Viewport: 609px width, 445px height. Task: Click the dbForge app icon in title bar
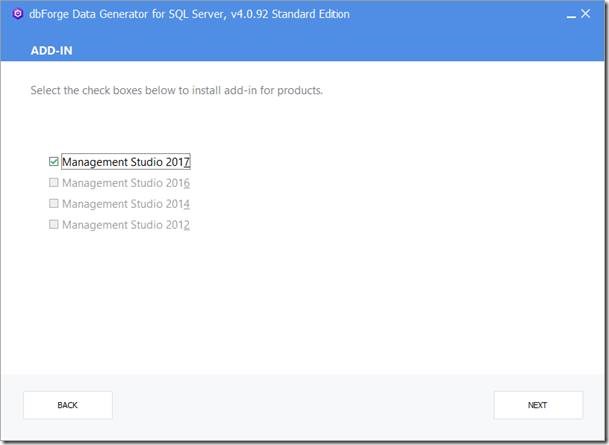[17, 14]
